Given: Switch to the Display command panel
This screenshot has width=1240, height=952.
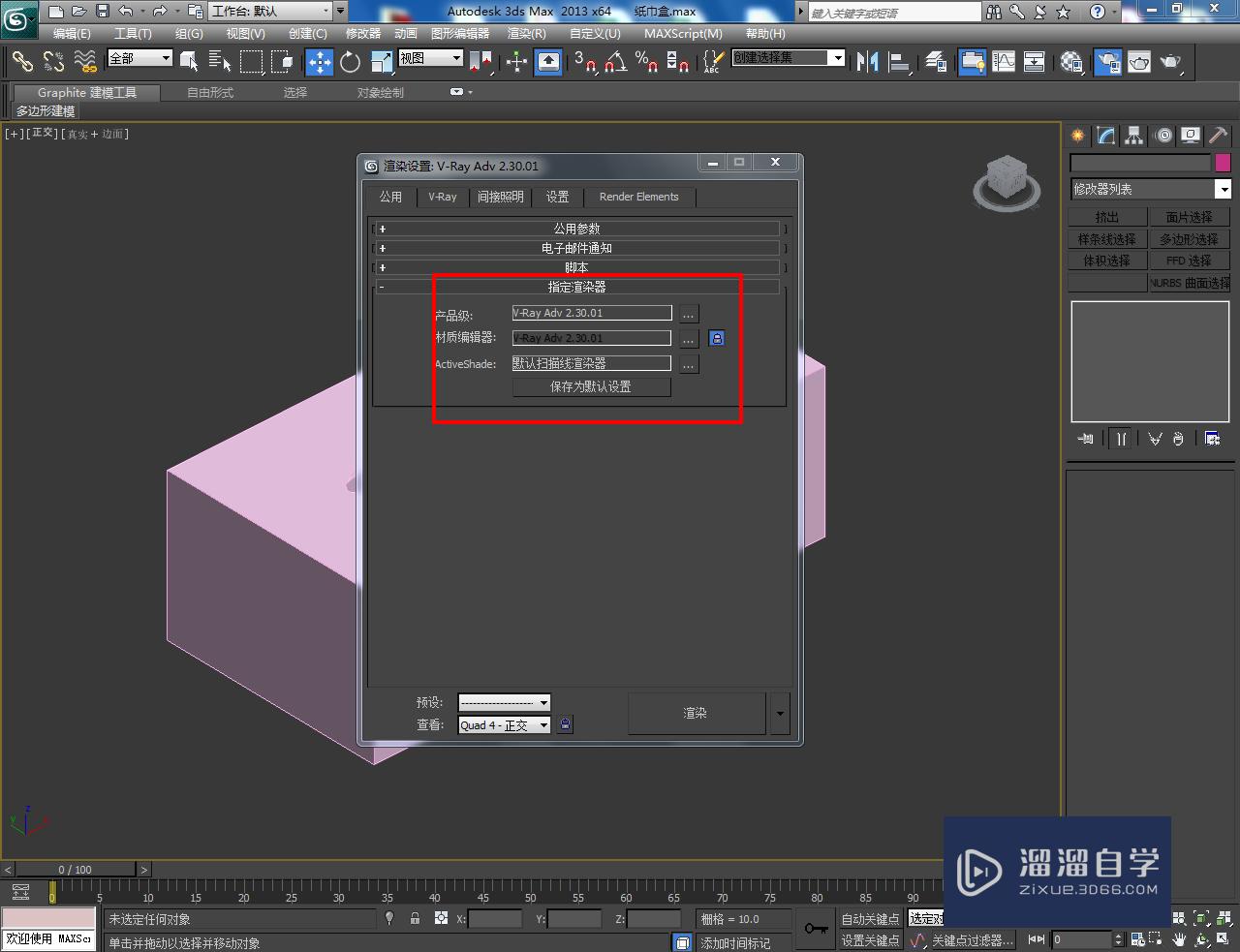Looking at the screenshot, I should point(1191,136).
